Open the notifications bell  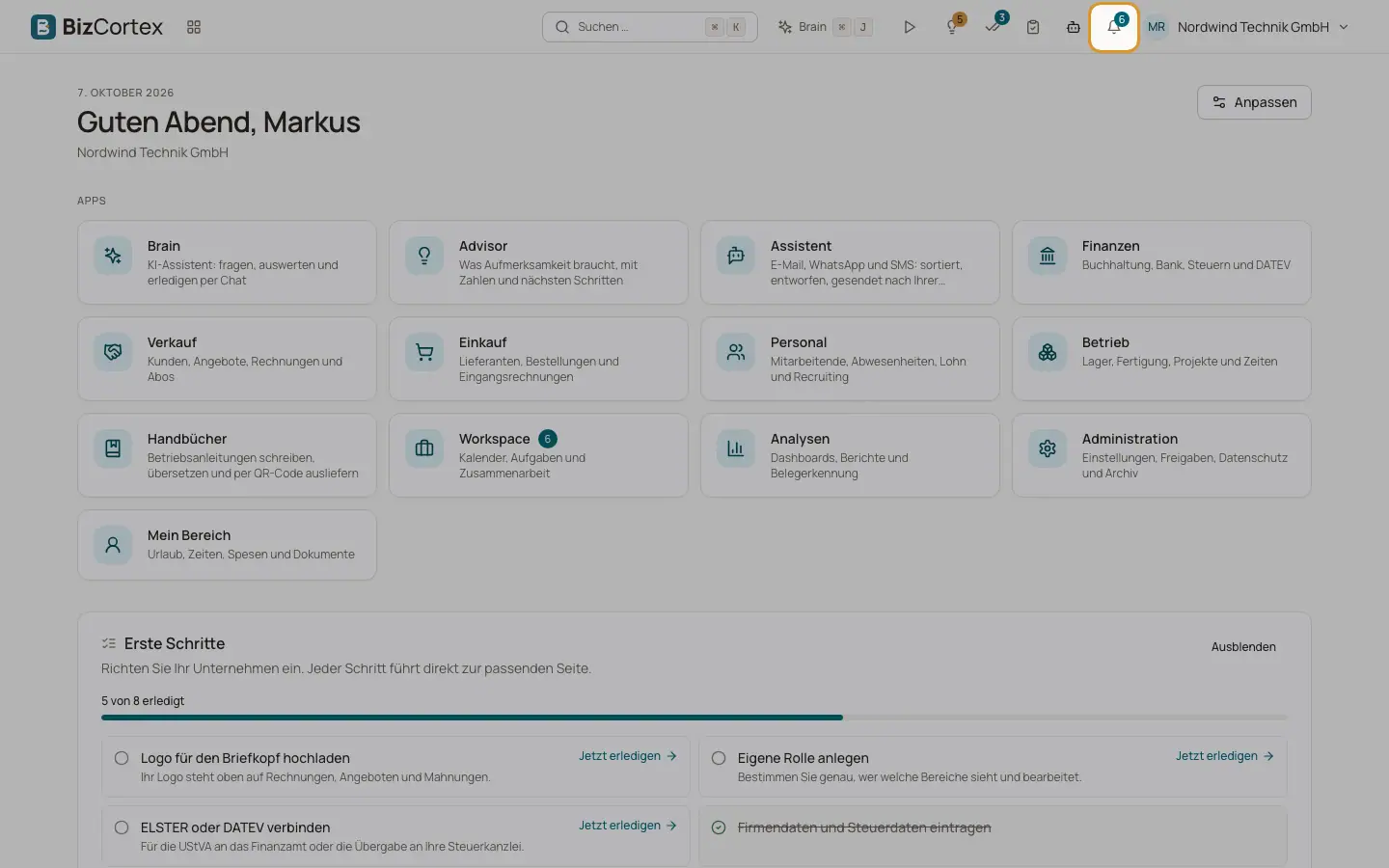1114,27
